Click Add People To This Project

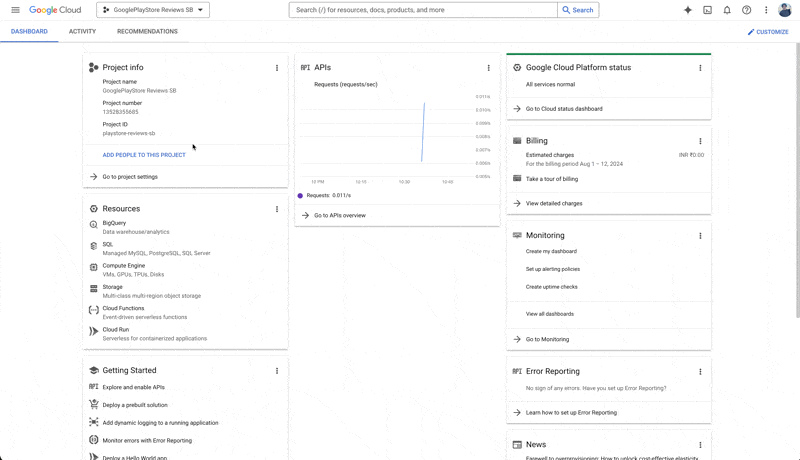click(x=144, y=155)
